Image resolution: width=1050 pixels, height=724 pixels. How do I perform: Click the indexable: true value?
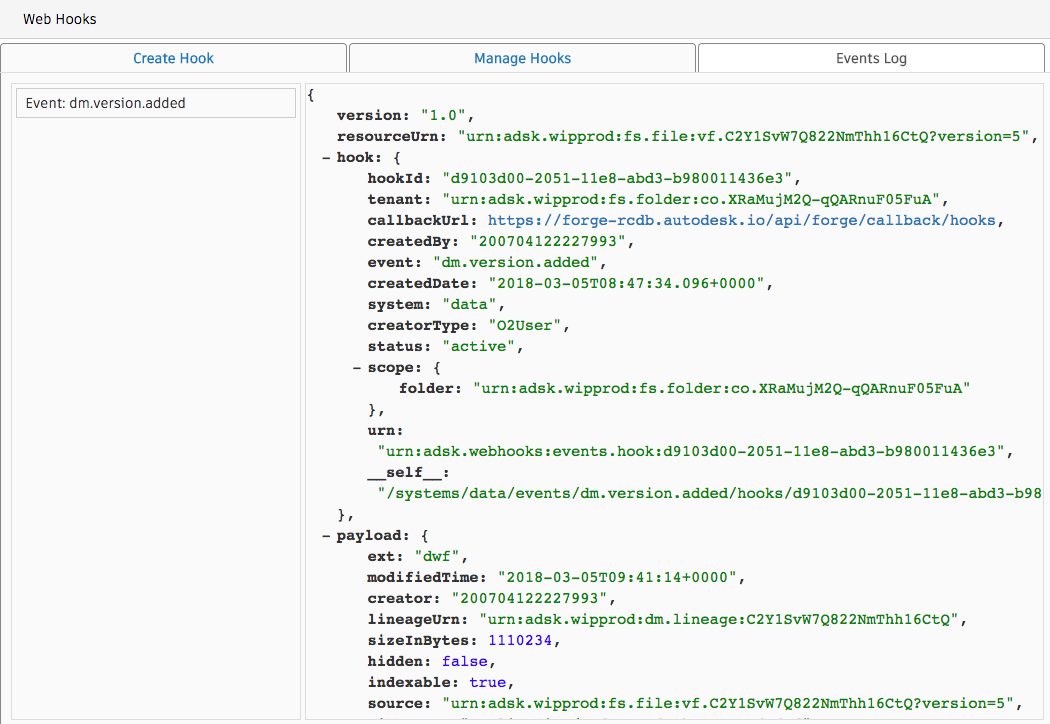(487, 682)
